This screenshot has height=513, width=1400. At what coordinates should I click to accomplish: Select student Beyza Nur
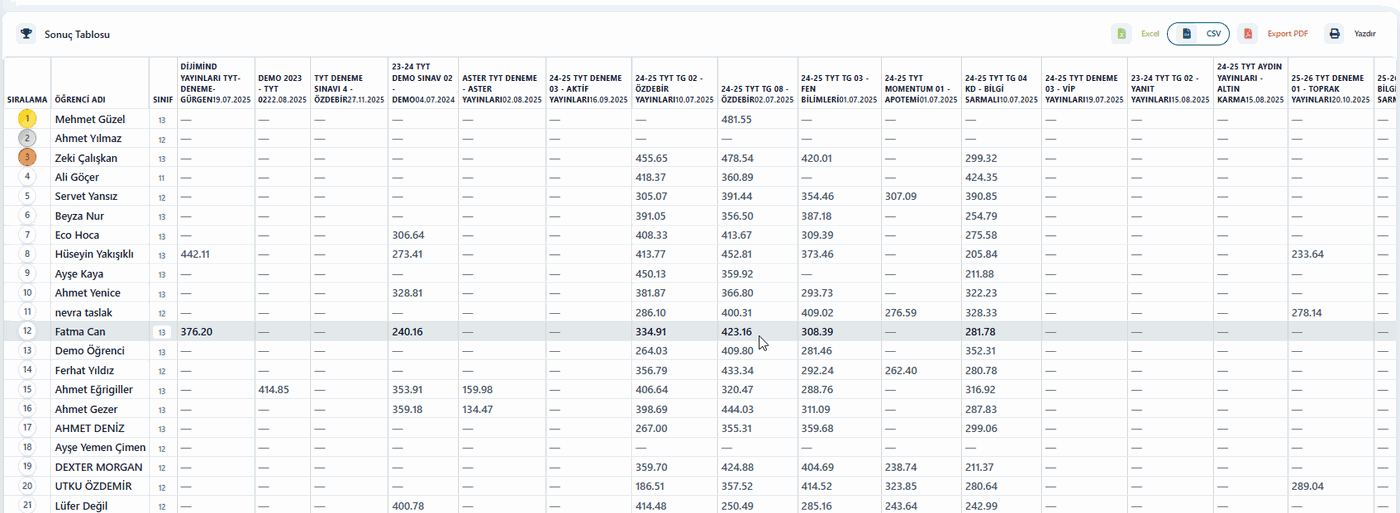pos(79,216)
